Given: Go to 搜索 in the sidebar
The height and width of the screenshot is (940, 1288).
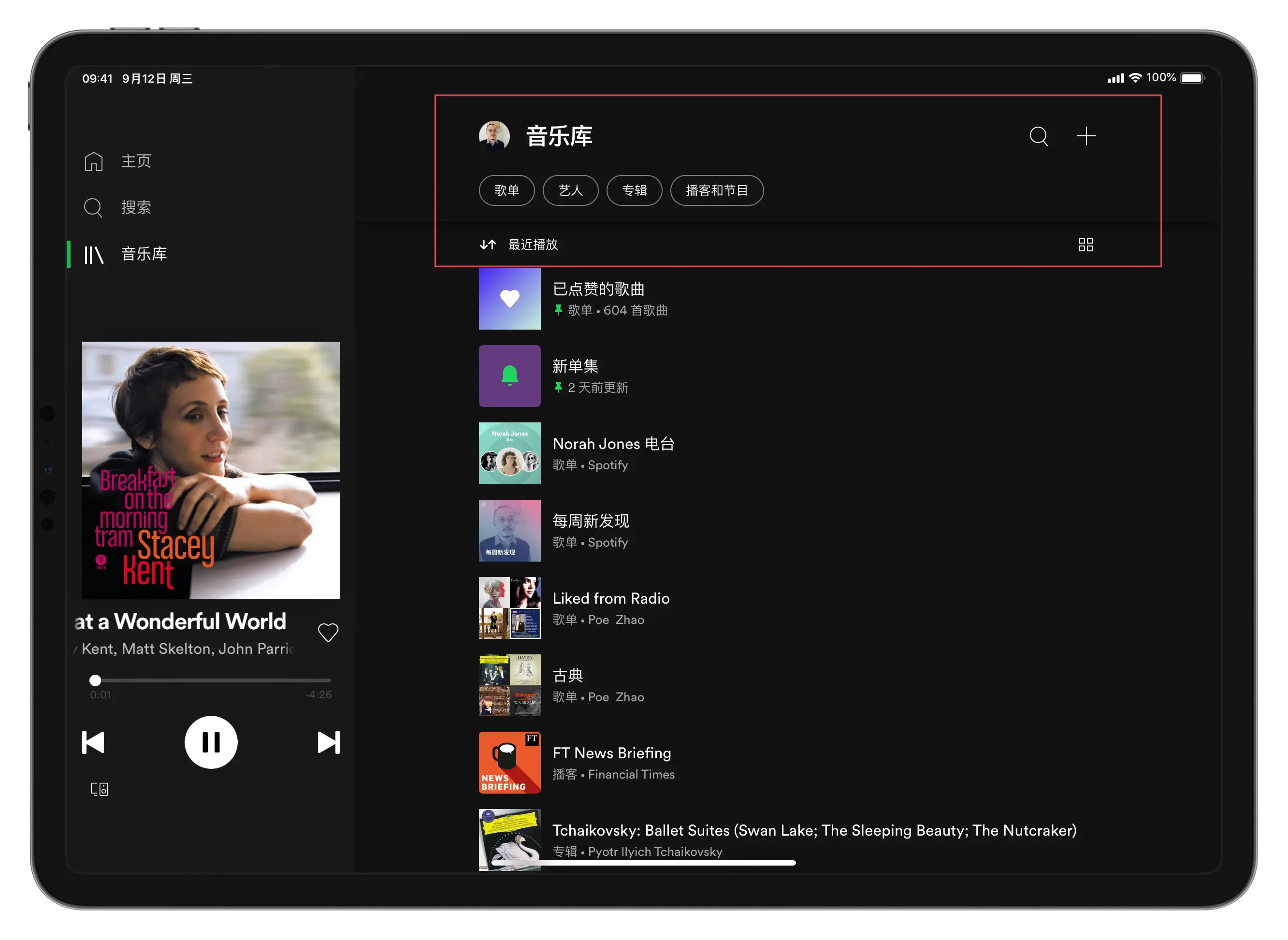Looking at the screenshot, I should click(136, 208).
